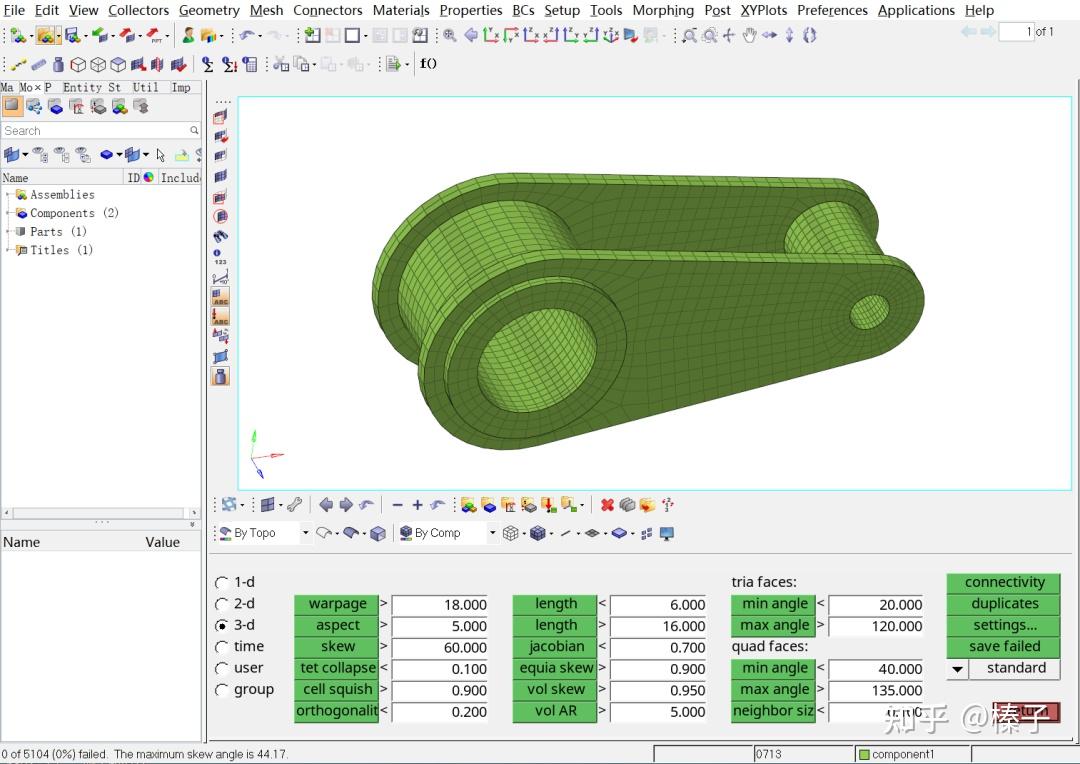Click the green component1 color swatch
The height and width of the screenshot is (764, 1080).
click(x=864, y=754)
